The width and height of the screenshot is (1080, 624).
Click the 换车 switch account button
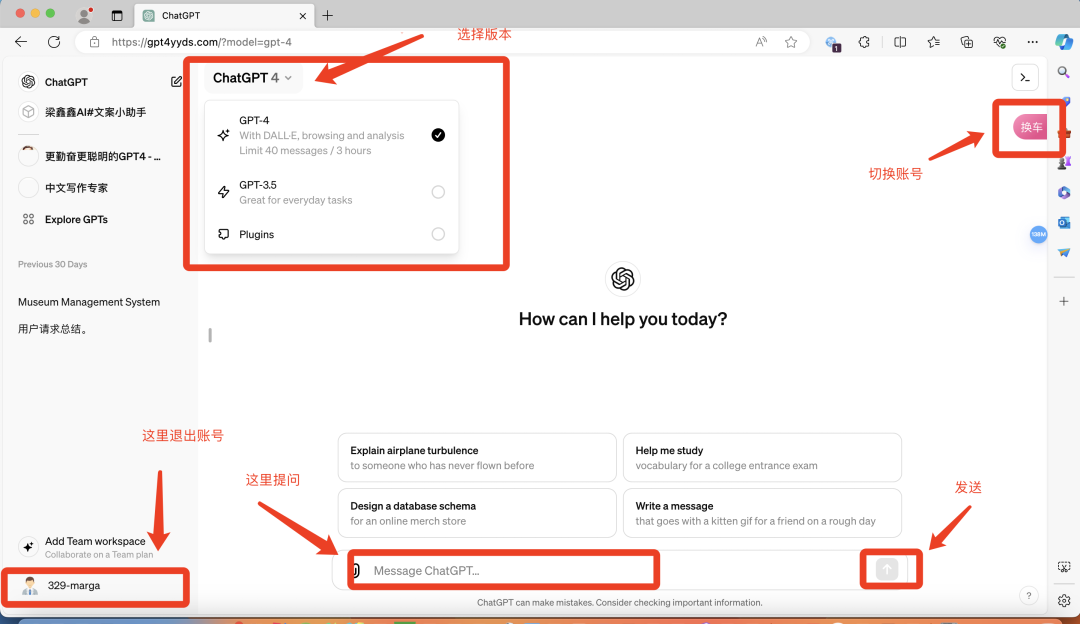click(x=1030, y=127)
